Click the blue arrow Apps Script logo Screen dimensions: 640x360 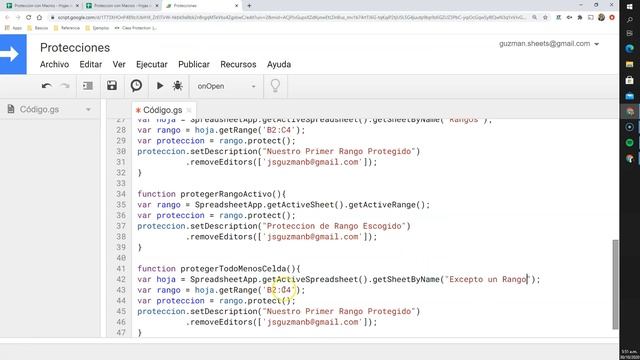click(x=13, y=54)
